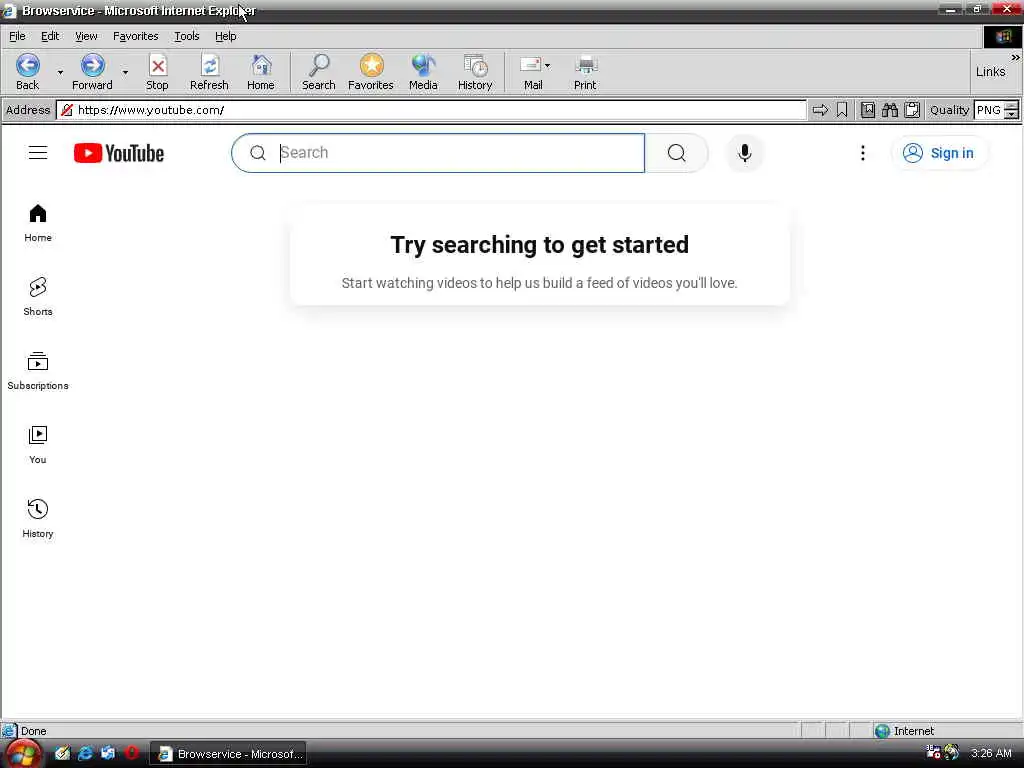
Task: Click the Sign in button
Action: point(939,153)
